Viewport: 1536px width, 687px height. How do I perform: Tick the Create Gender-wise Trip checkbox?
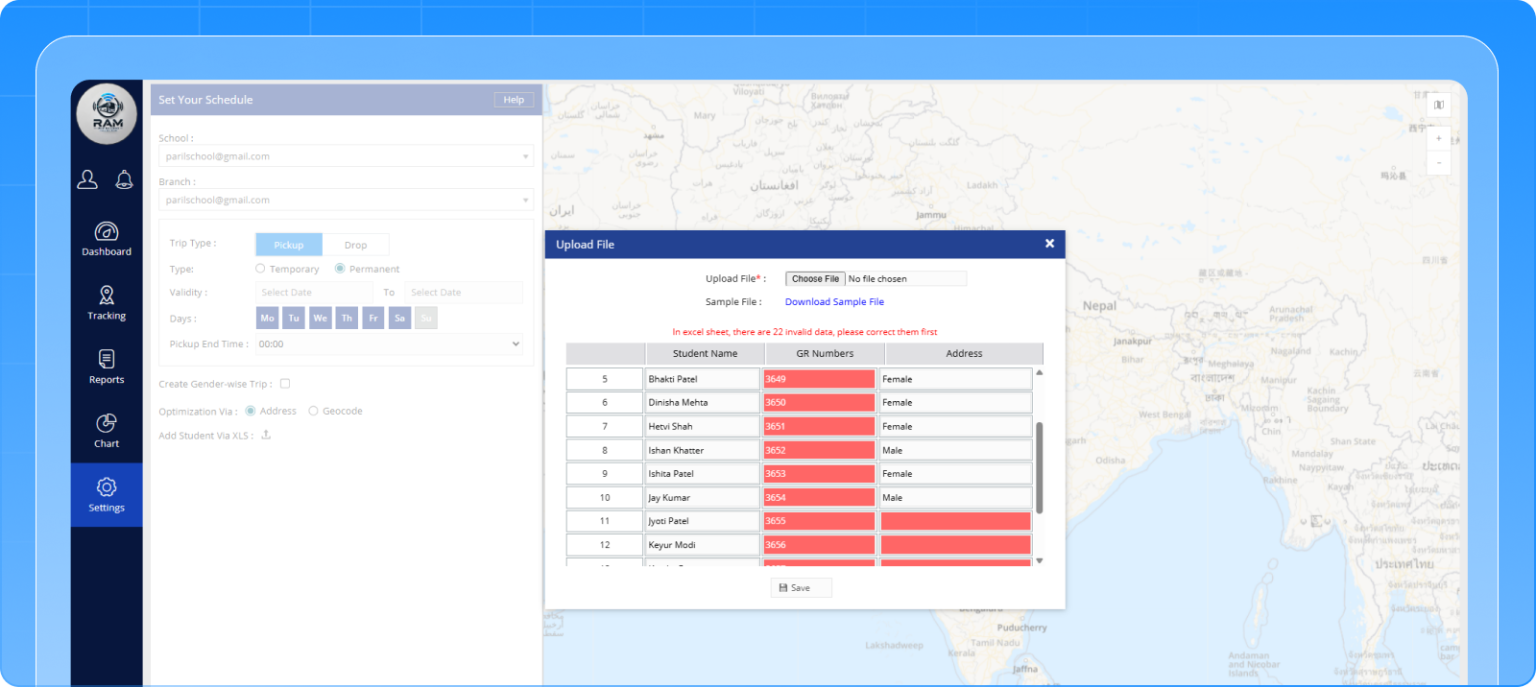285,383
